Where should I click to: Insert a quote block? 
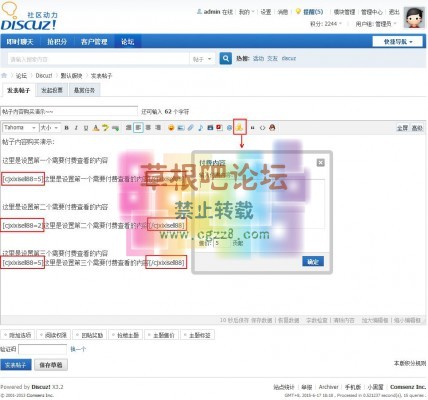[252, 128]
